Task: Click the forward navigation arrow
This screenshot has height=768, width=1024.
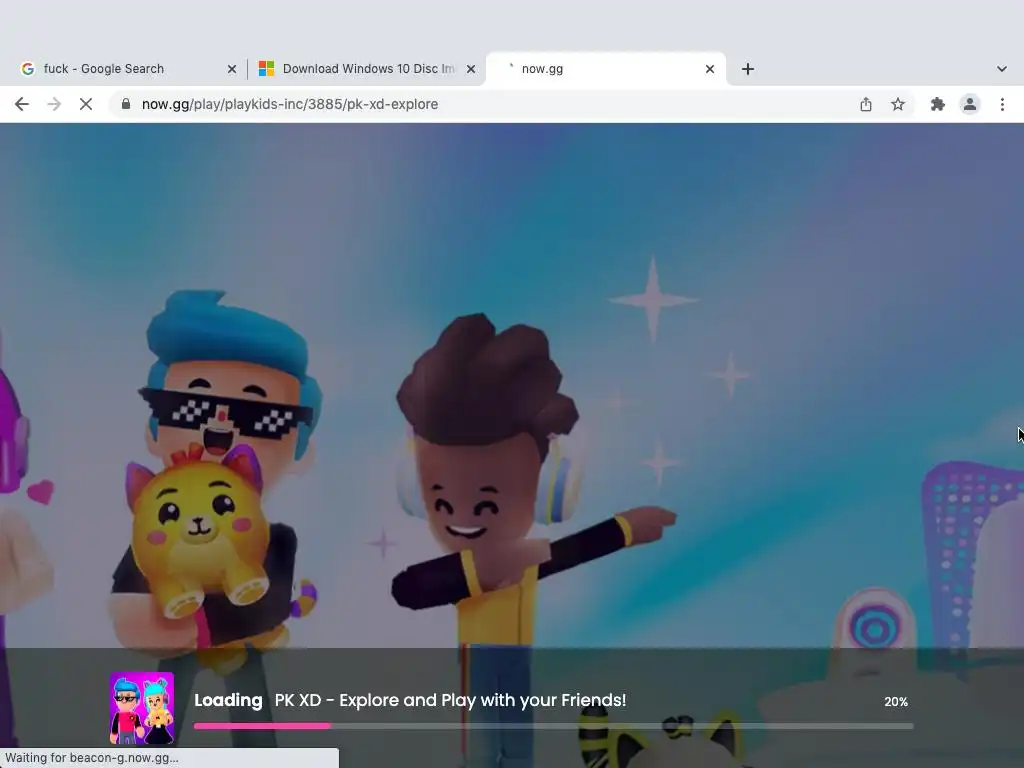Action: coord(54,104)
